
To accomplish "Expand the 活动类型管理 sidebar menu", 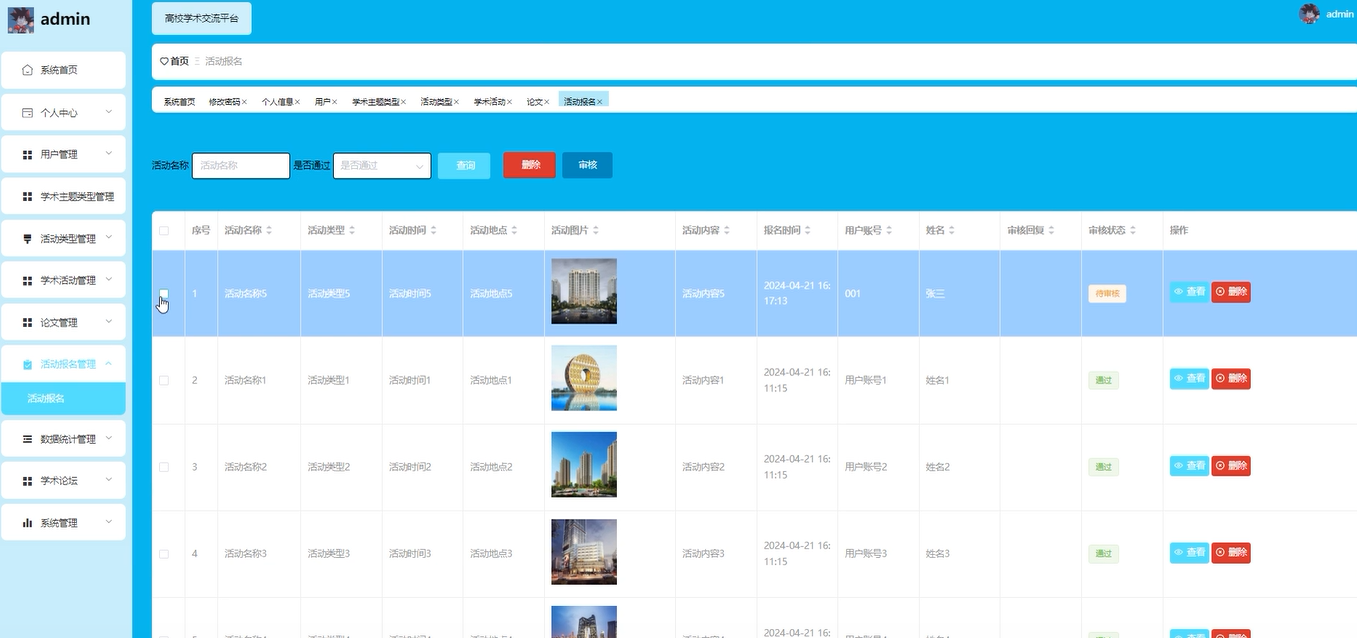I will [109, 238].
